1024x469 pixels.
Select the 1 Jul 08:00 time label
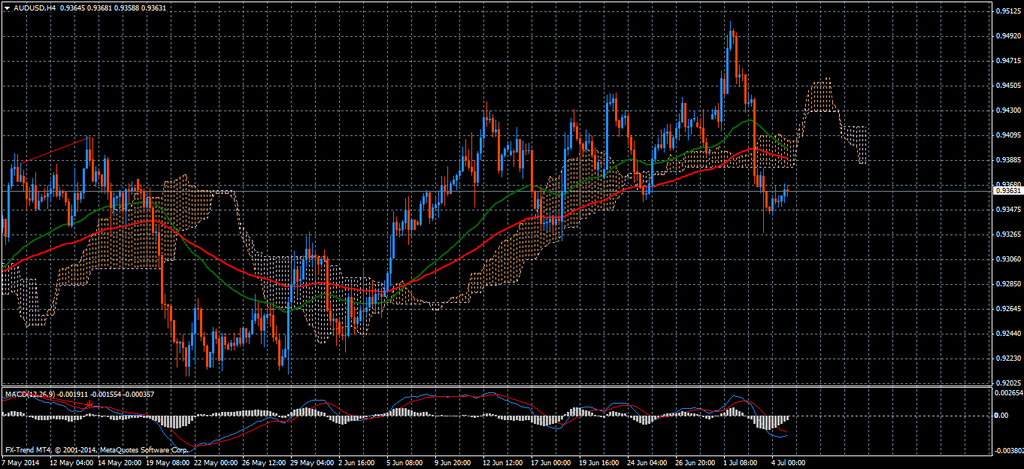coord(742,463)
